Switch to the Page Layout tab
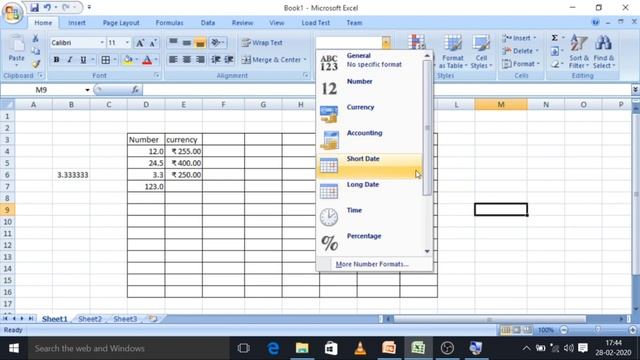The image size is (640, 360). tap(121, 23)
